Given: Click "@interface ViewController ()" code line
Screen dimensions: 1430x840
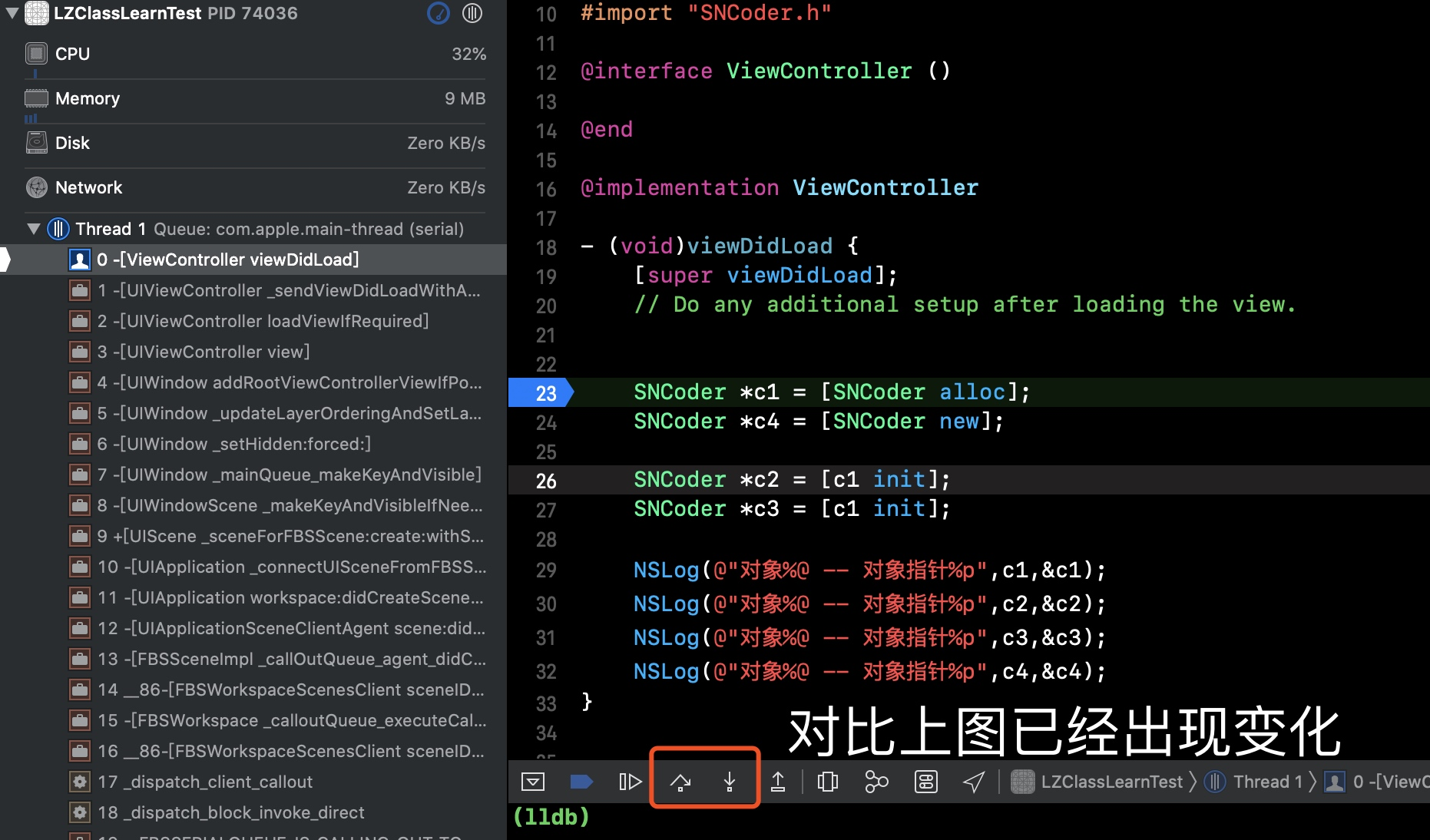Looking at the screenshot, I should click(766, 71).
